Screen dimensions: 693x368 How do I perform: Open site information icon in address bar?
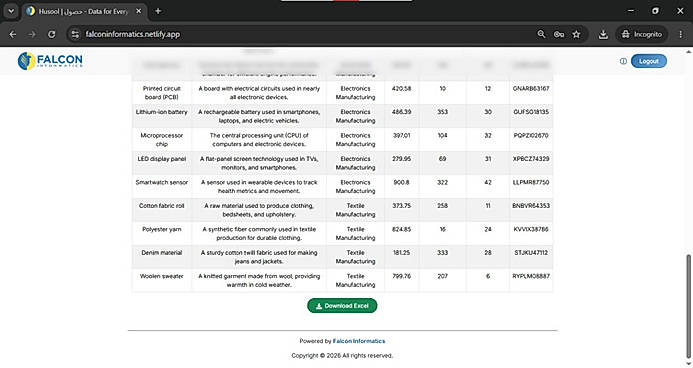click(x=75, y=34)
